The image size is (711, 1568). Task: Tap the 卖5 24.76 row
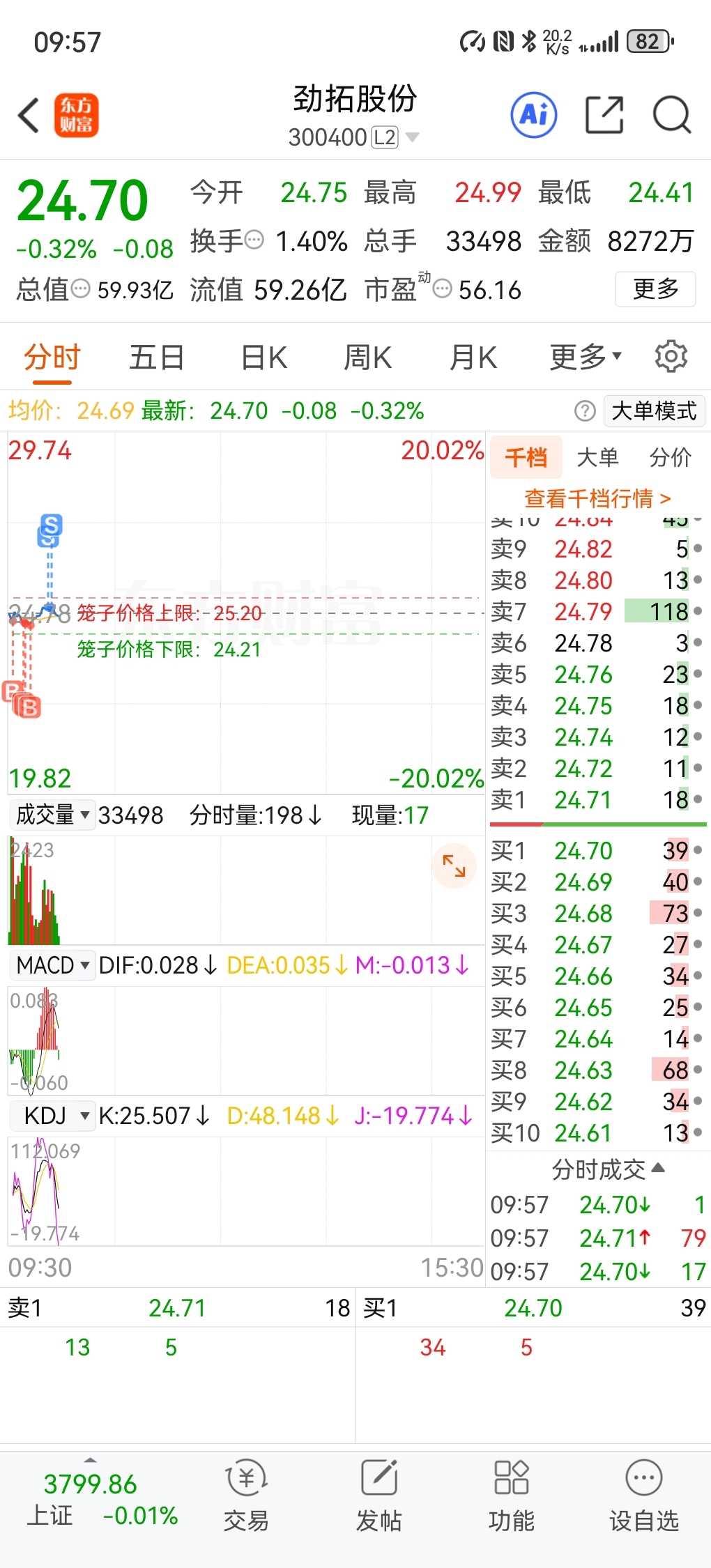[x=597, y=674]
